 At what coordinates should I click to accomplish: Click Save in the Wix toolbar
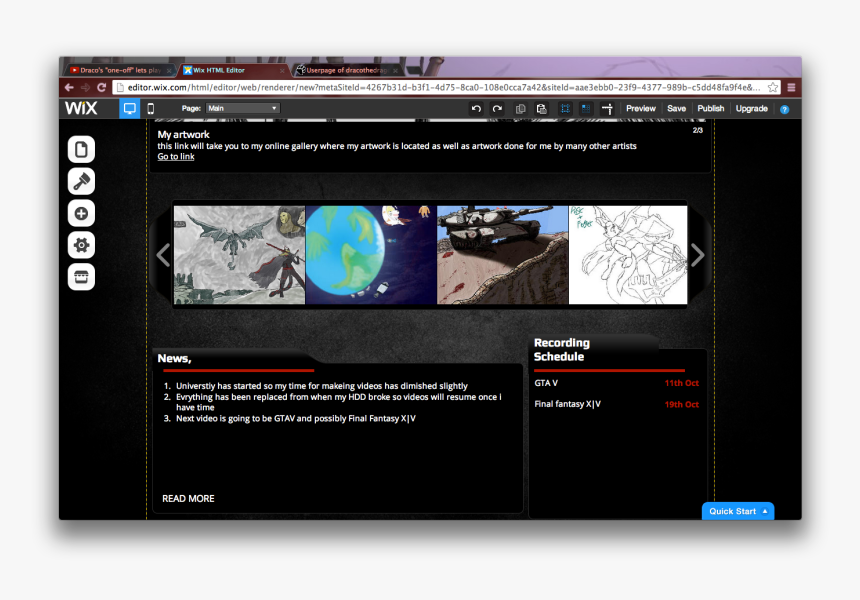click(676, 109)
